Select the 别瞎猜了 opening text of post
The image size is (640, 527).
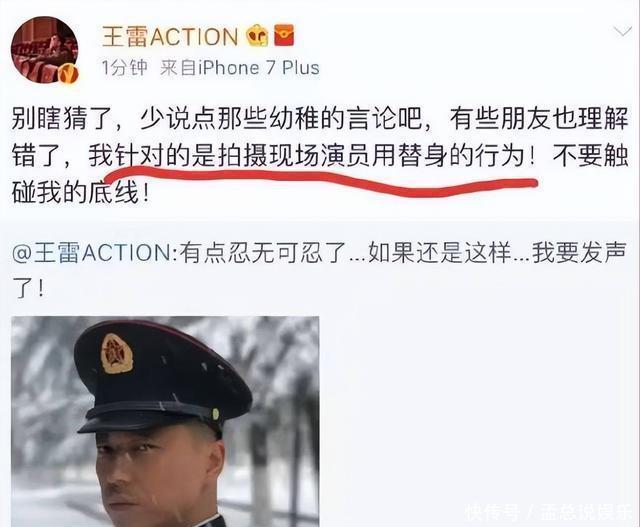point(62,119)
